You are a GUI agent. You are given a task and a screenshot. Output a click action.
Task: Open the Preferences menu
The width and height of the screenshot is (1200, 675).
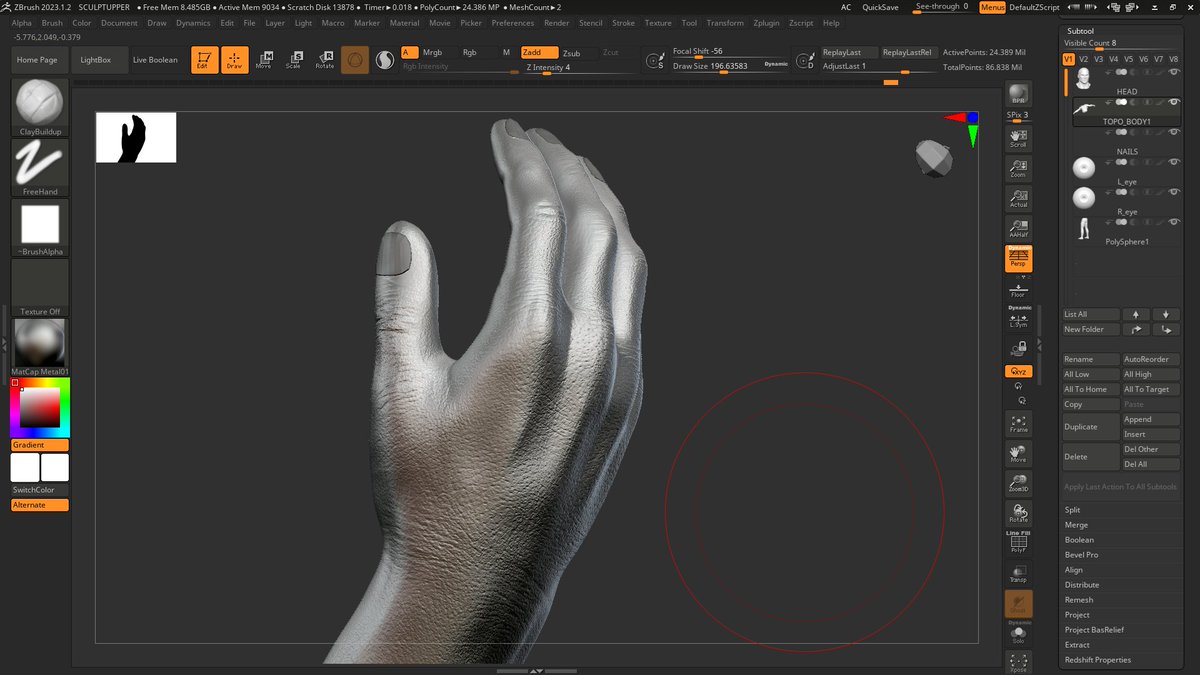[x=512, y=22]
